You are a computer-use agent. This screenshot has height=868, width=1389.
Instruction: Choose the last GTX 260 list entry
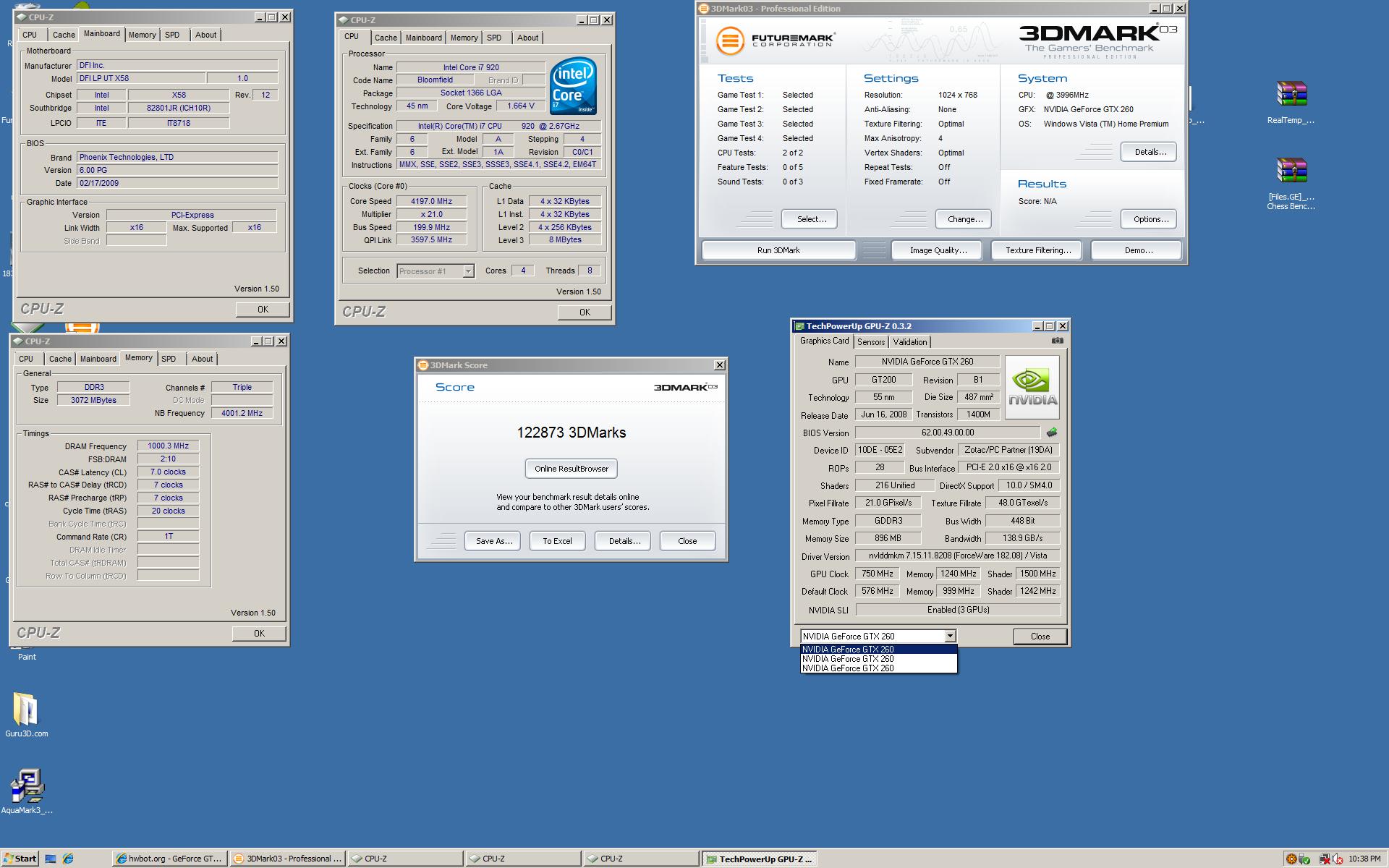tap(878, 668)
